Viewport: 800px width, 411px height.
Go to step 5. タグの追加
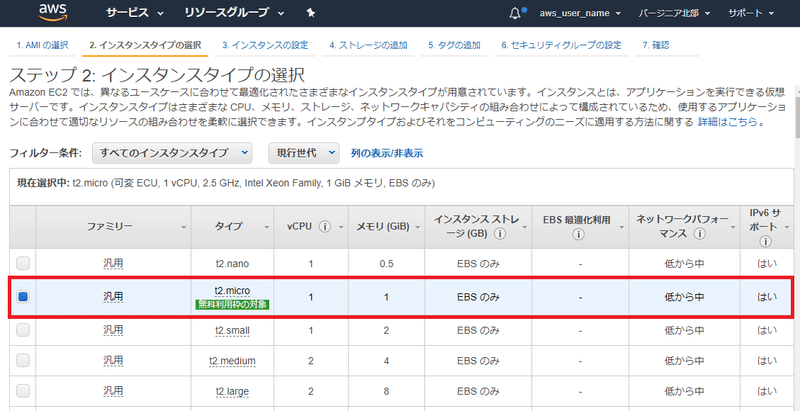tap(454, 45)
